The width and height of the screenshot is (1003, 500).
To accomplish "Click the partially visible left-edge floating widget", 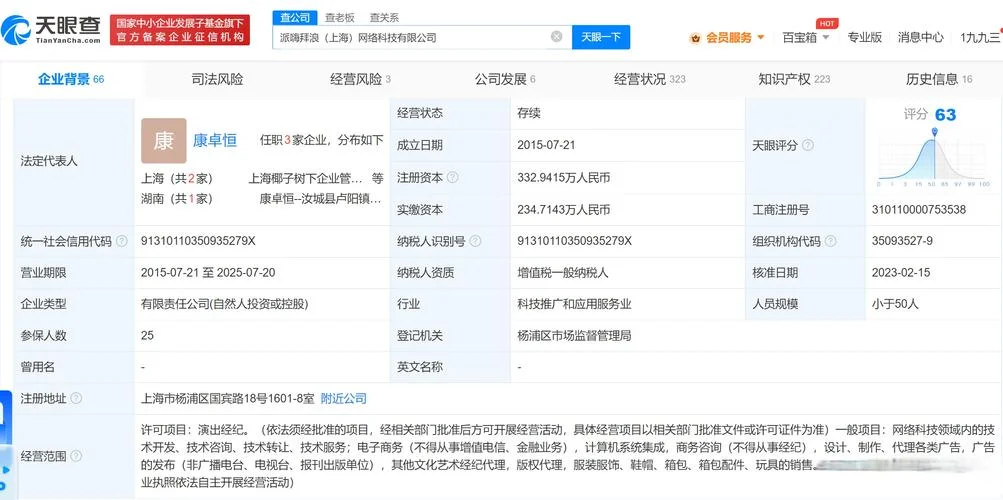I will point(5,444).
